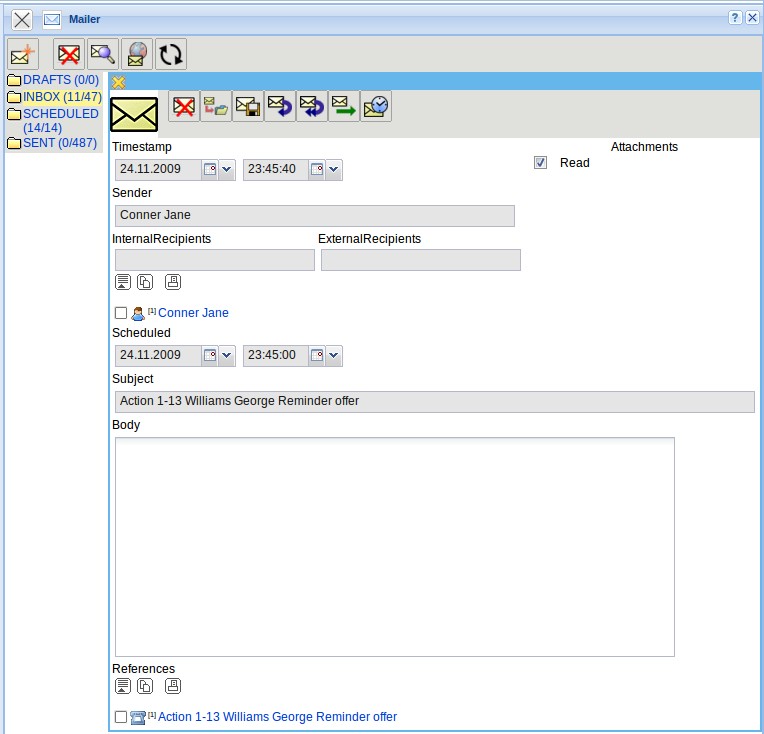Expand the Scheduled time dropdown
Viewport: 764px width, 734px height.
point(334,356)
